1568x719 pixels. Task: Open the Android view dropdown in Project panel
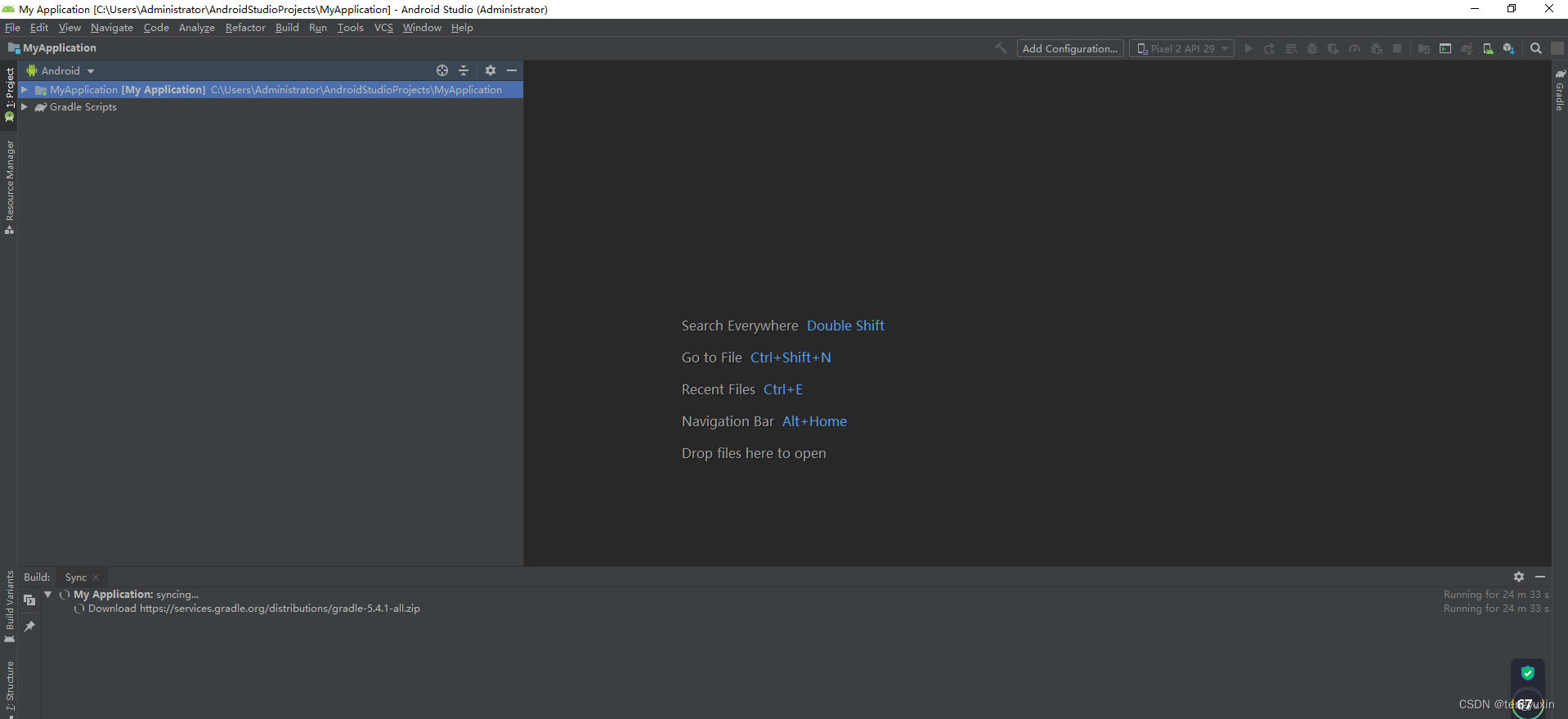(x=60, y=71)
